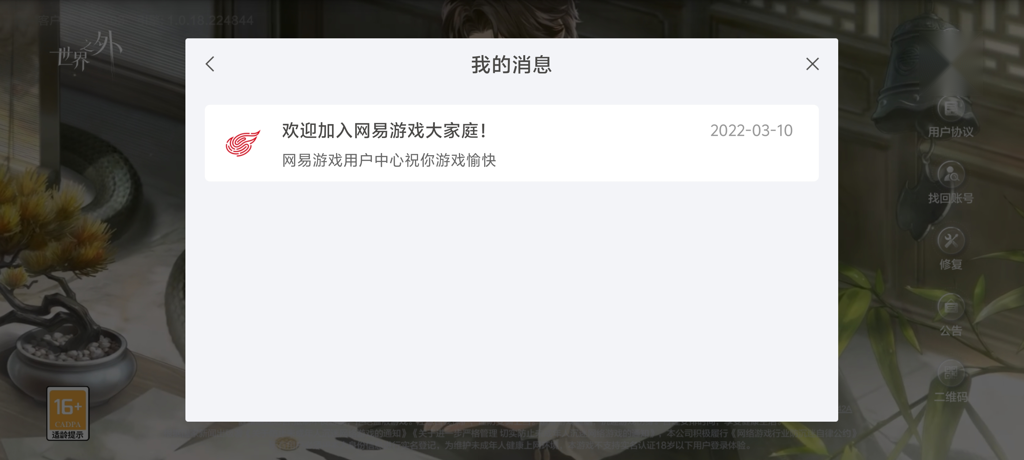Tap the 16+ CADPA age rating badge

click(68, 413)
